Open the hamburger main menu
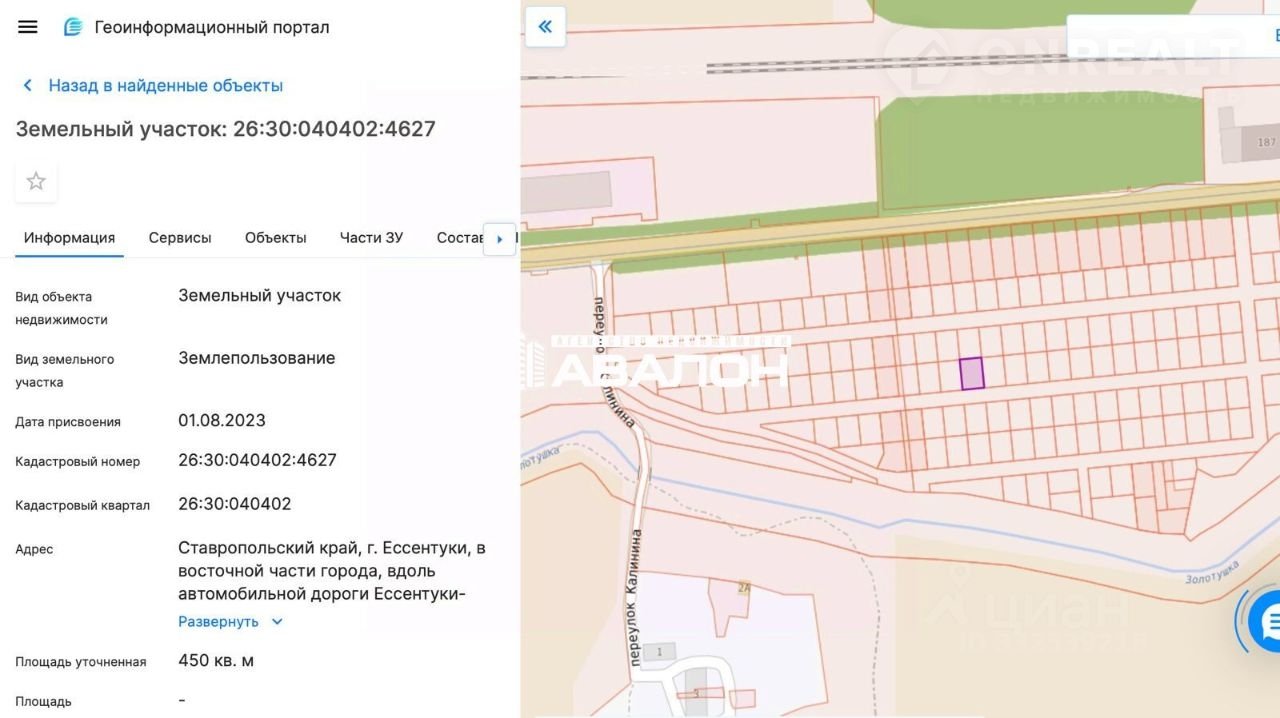The image size is (1280, 718). [28, 27]
